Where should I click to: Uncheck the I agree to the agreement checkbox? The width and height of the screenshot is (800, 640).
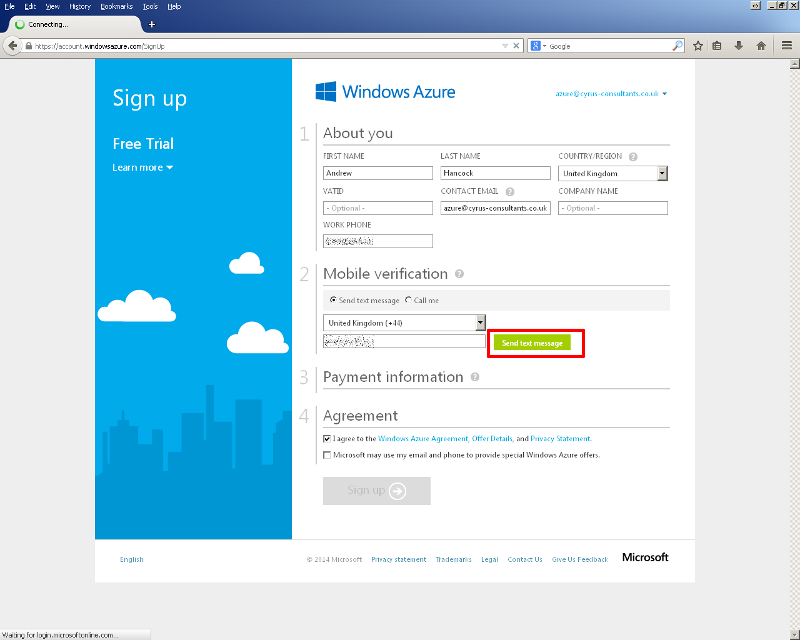tap(327, 439)
